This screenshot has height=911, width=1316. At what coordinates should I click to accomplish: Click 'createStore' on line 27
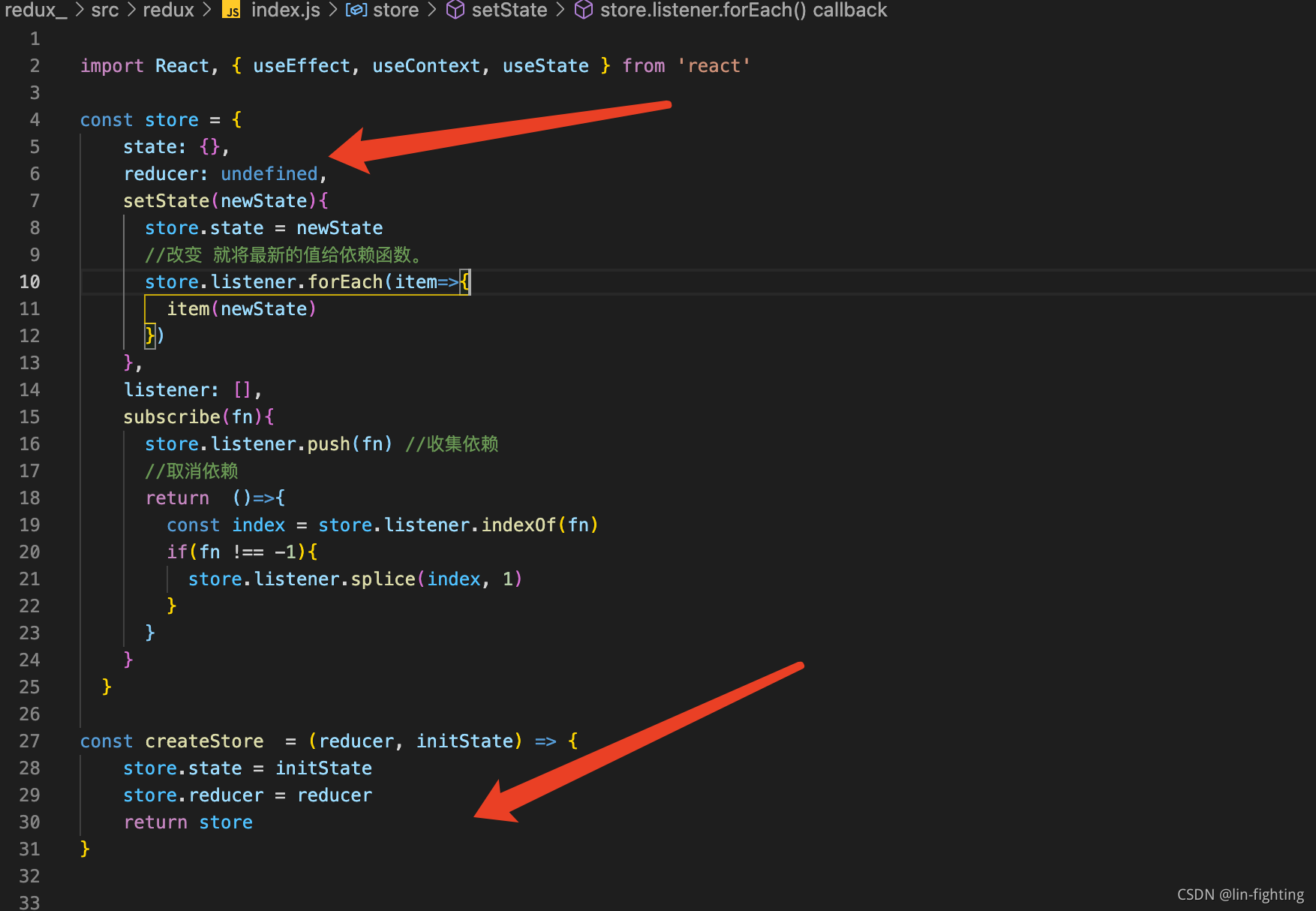pyautogui.click(x=204, y=741)
